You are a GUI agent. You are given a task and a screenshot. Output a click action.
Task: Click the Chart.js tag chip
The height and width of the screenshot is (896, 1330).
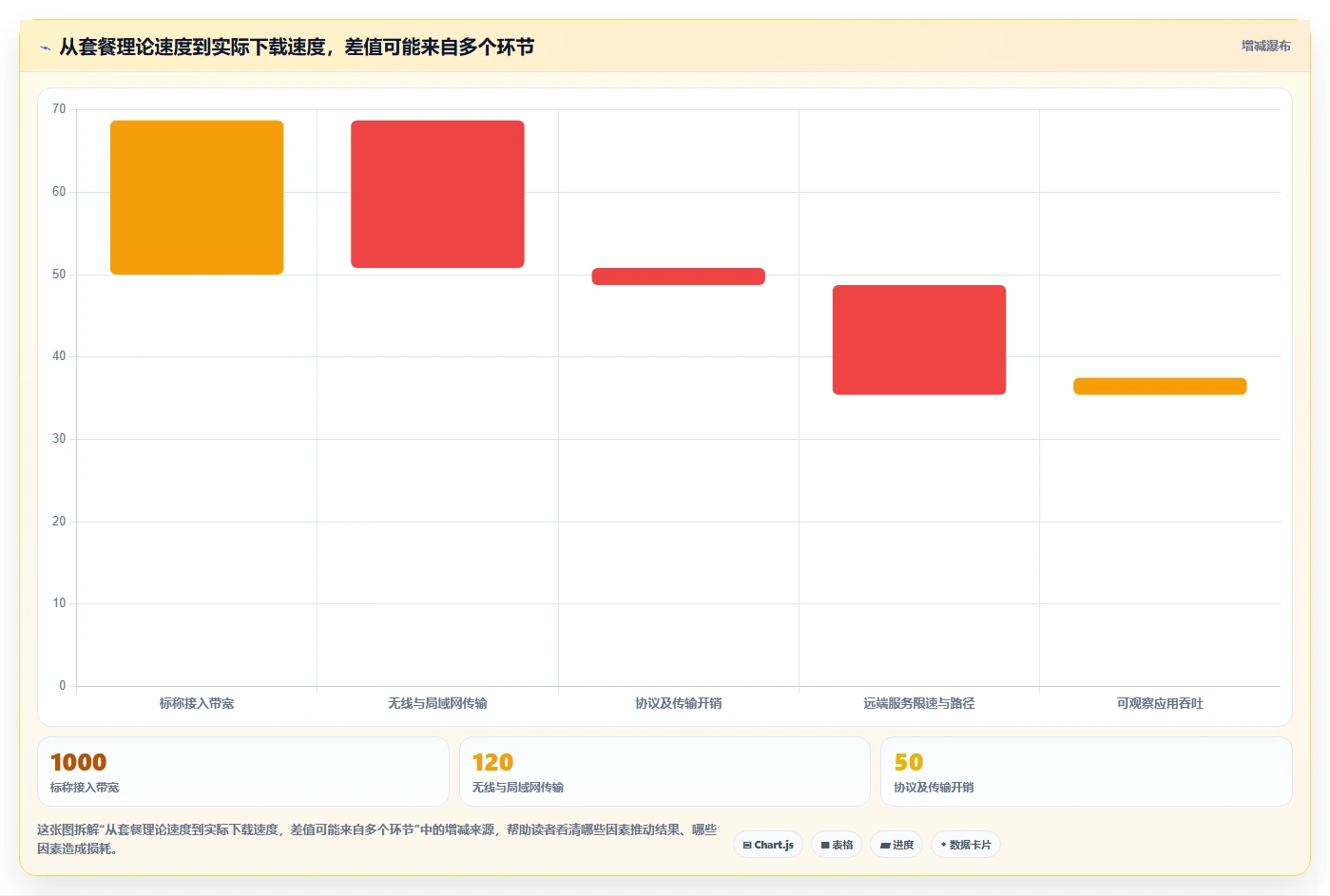tap(768, 845)
